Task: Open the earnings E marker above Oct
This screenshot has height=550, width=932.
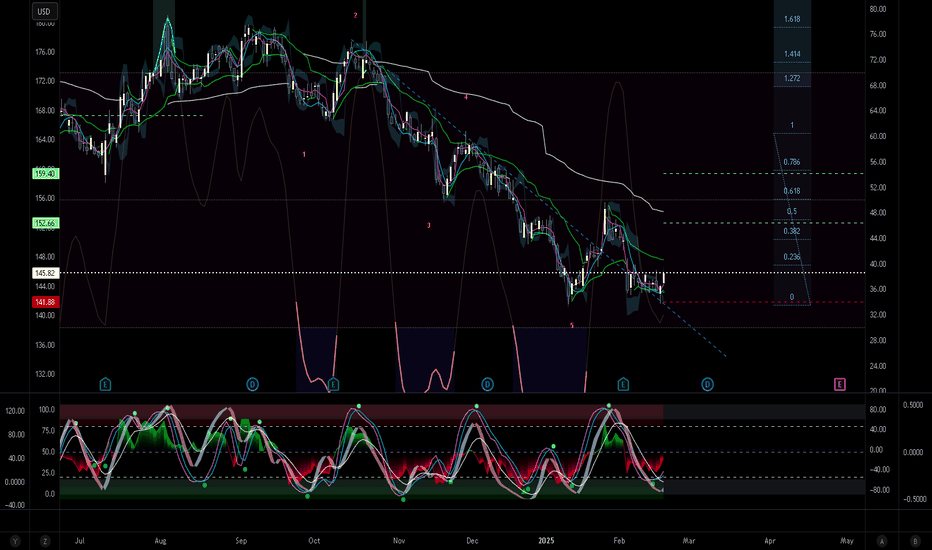Action: 333,384
